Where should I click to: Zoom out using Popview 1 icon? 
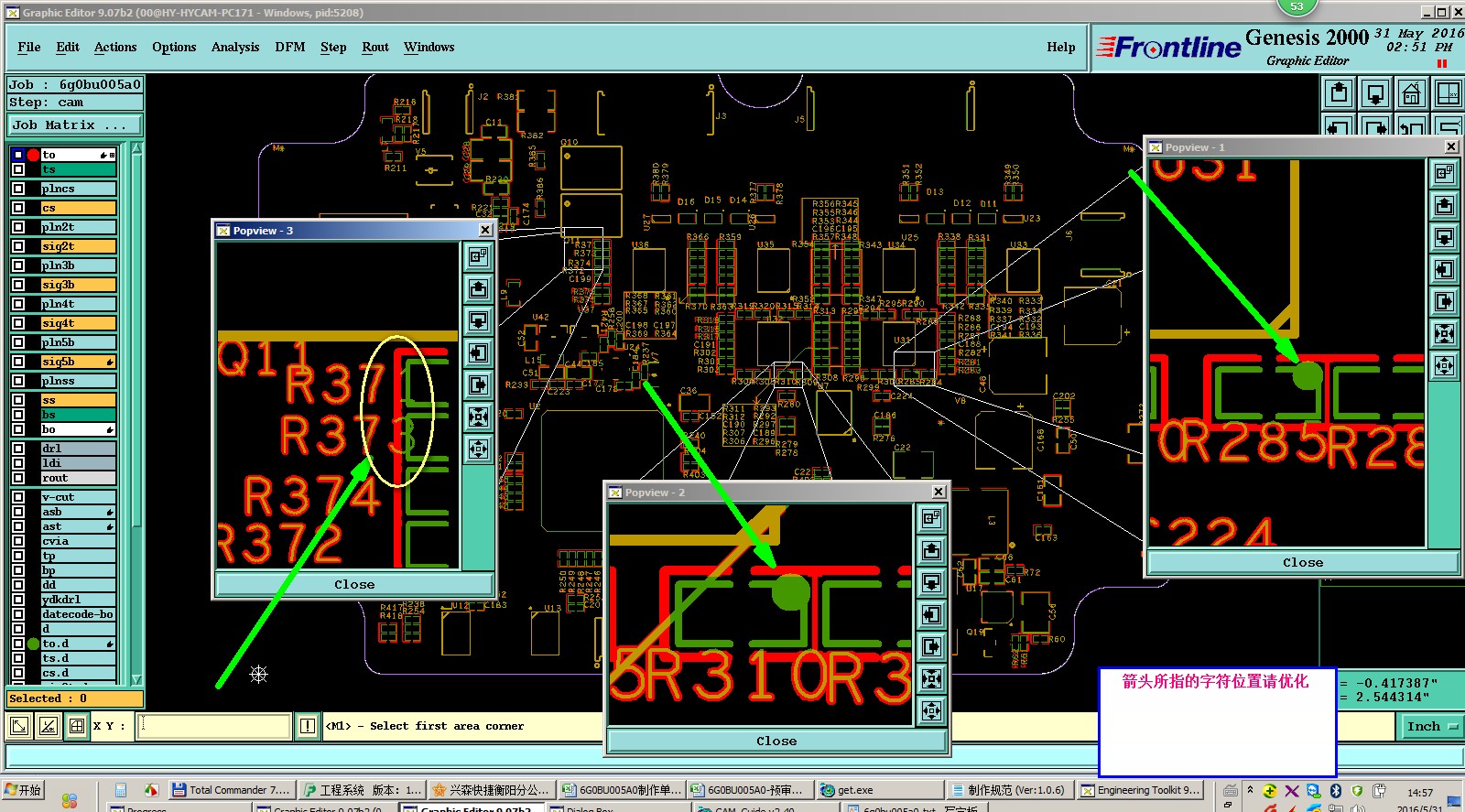click(x=1444, y=365)
